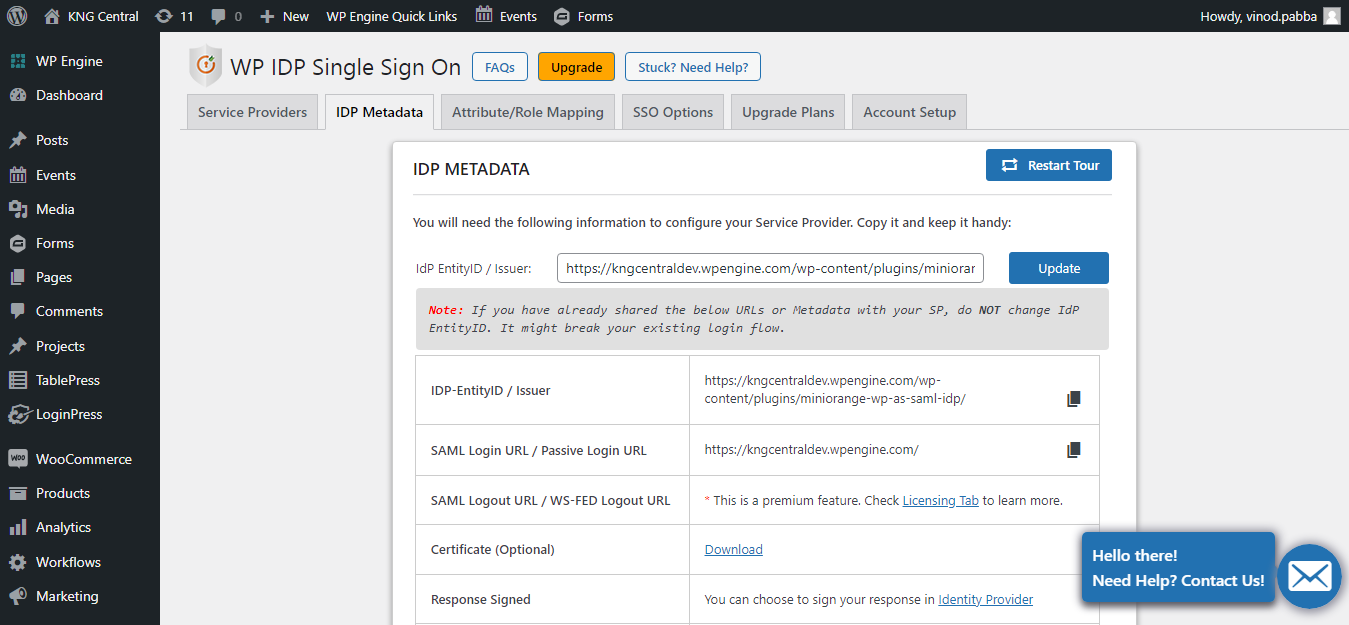The width and height of the screenshot is (1349, 625).
Task: Open the Attribute/Role Mapping tab
Action: click(528, 112)
